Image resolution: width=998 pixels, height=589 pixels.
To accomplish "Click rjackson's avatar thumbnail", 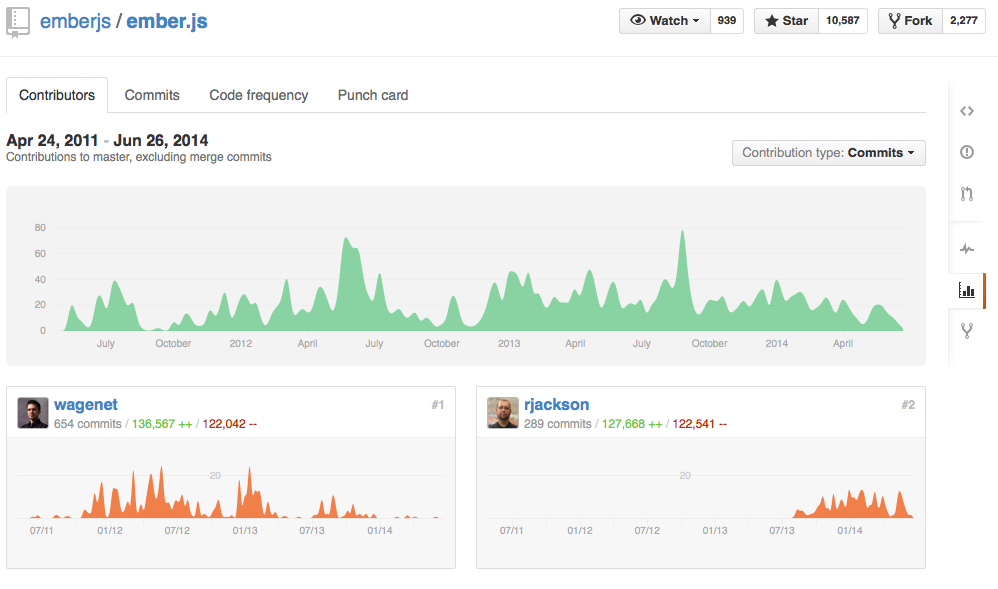I will click(503, 413).
